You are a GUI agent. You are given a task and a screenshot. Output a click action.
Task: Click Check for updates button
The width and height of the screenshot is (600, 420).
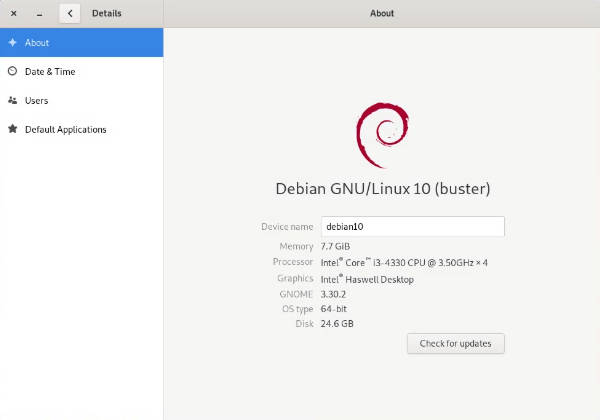click(x=455, y=343)
